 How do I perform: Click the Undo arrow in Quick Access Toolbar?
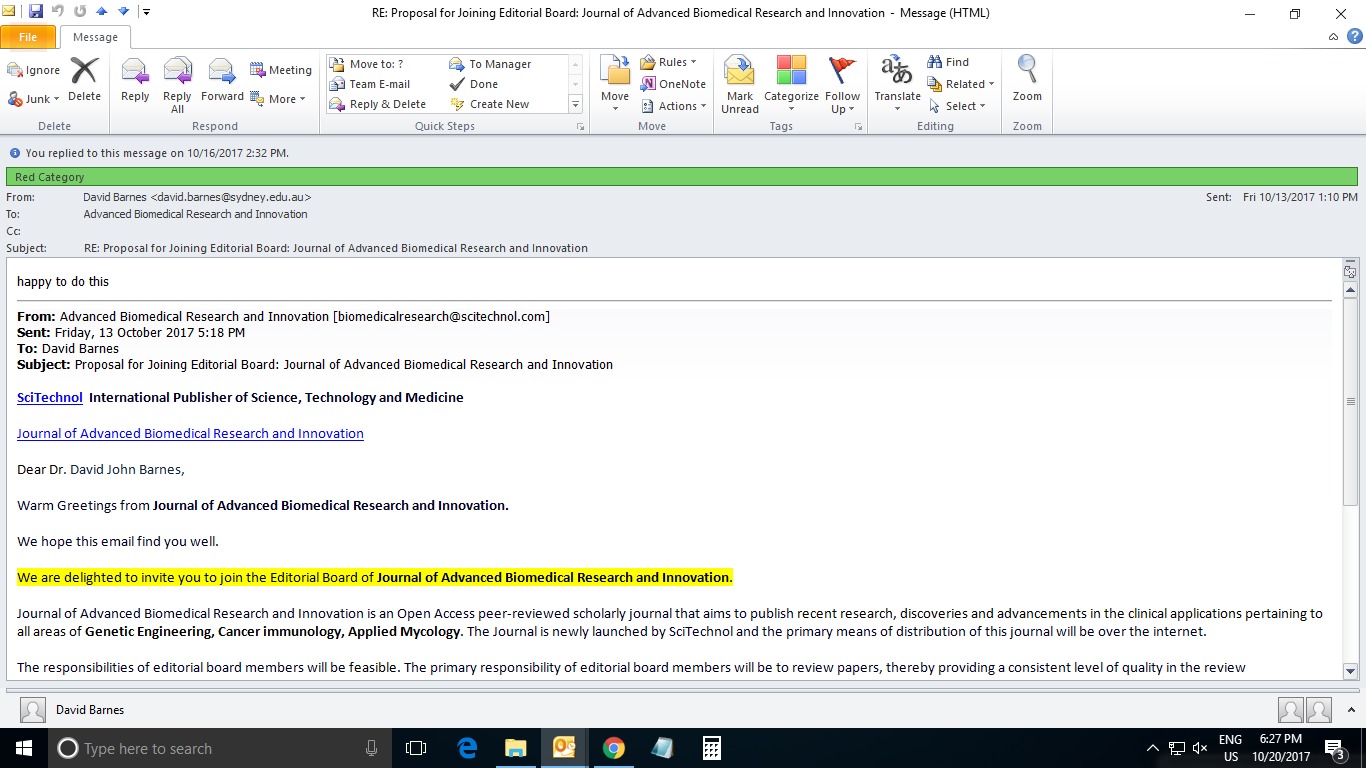click(x=58, y=12)
